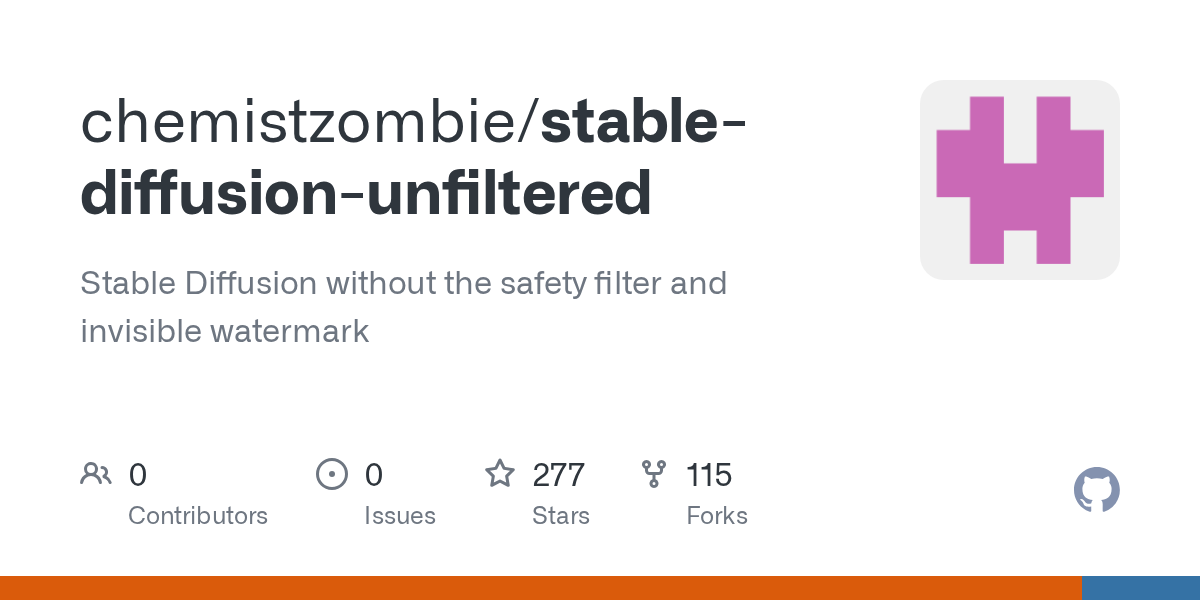The image size is (1200, 600).
Task: Click the Issues circle-dot icon
Action: pyautogui.click(x=331, y=473)
